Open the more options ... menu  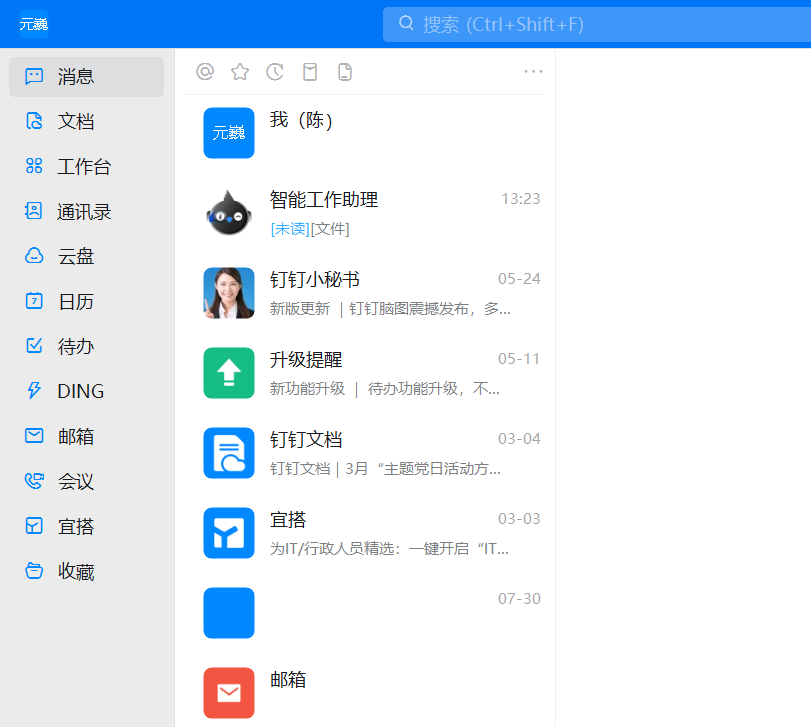532,71
